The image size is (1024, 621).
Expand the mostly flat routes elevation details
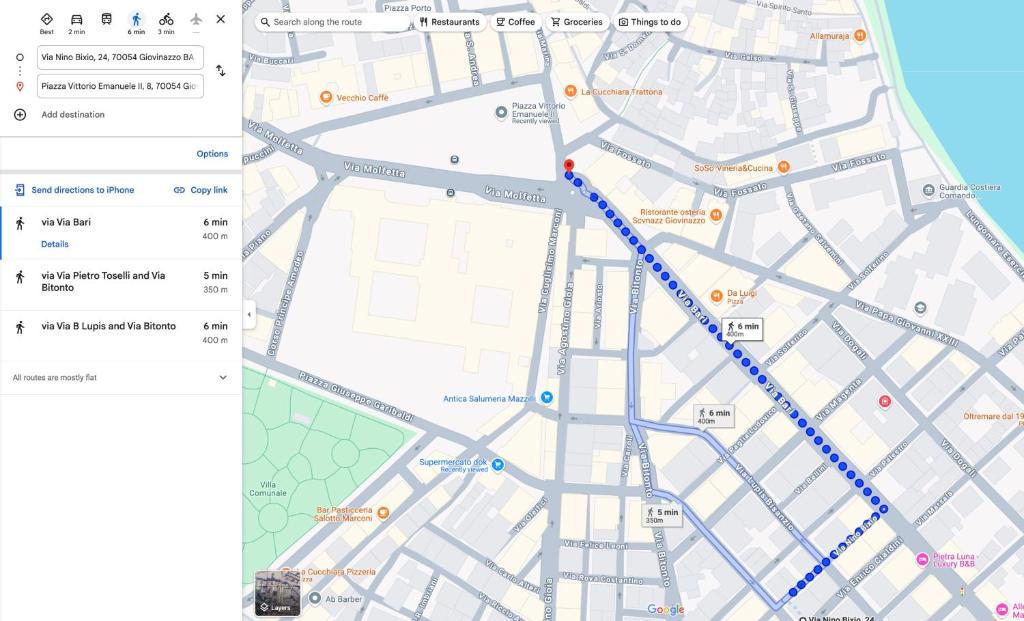point(222,378)
